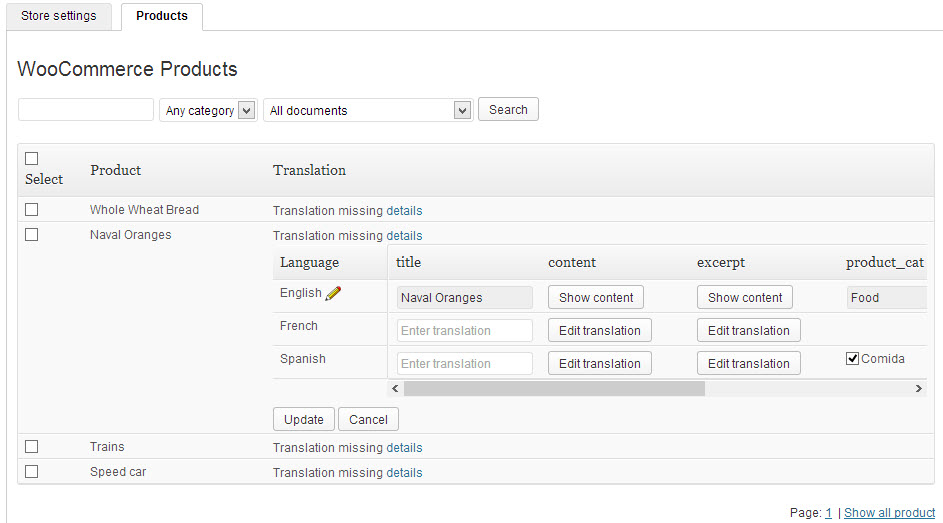Select the Products tab

coord(162,16)
